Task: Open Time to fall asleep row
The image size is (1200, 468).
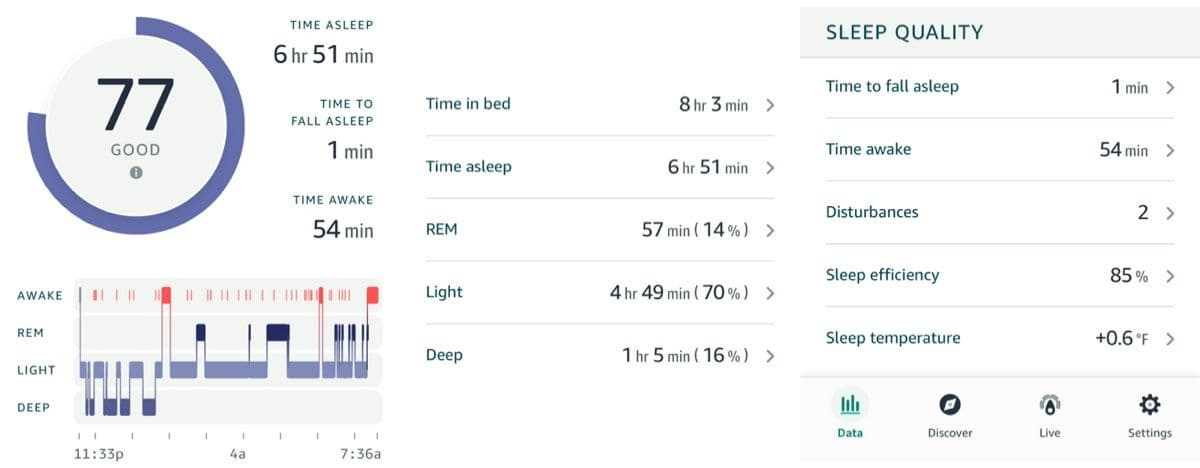Action: point(1000,87)
